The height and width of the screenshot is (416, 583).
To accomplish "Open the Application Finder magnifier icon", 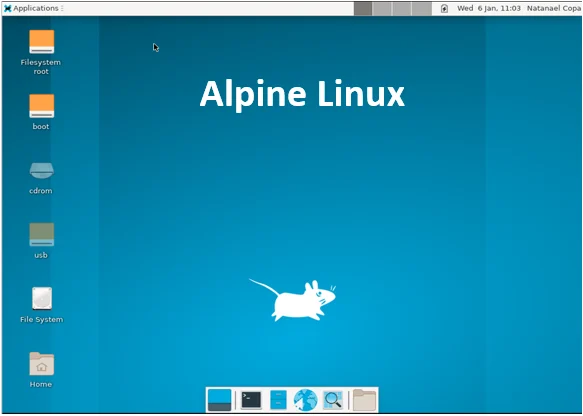I will point(332,400).
